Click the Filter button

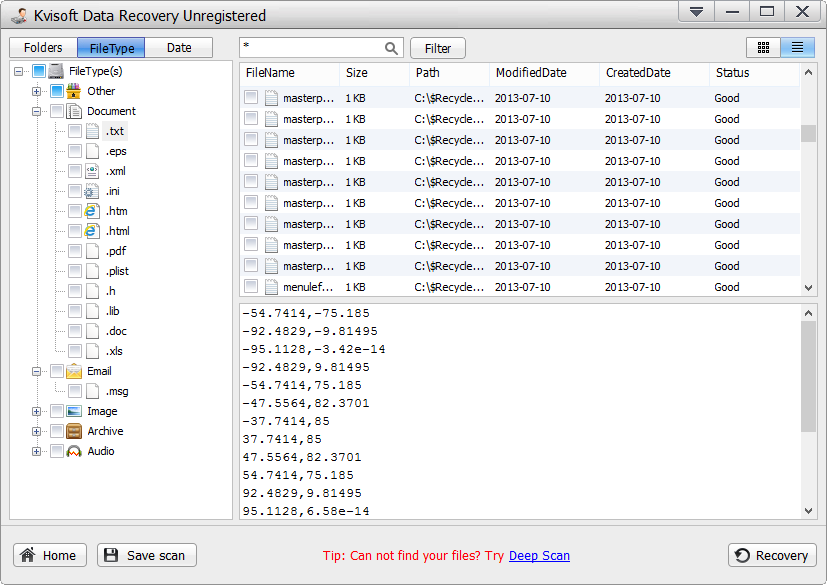tap(438, 49)
